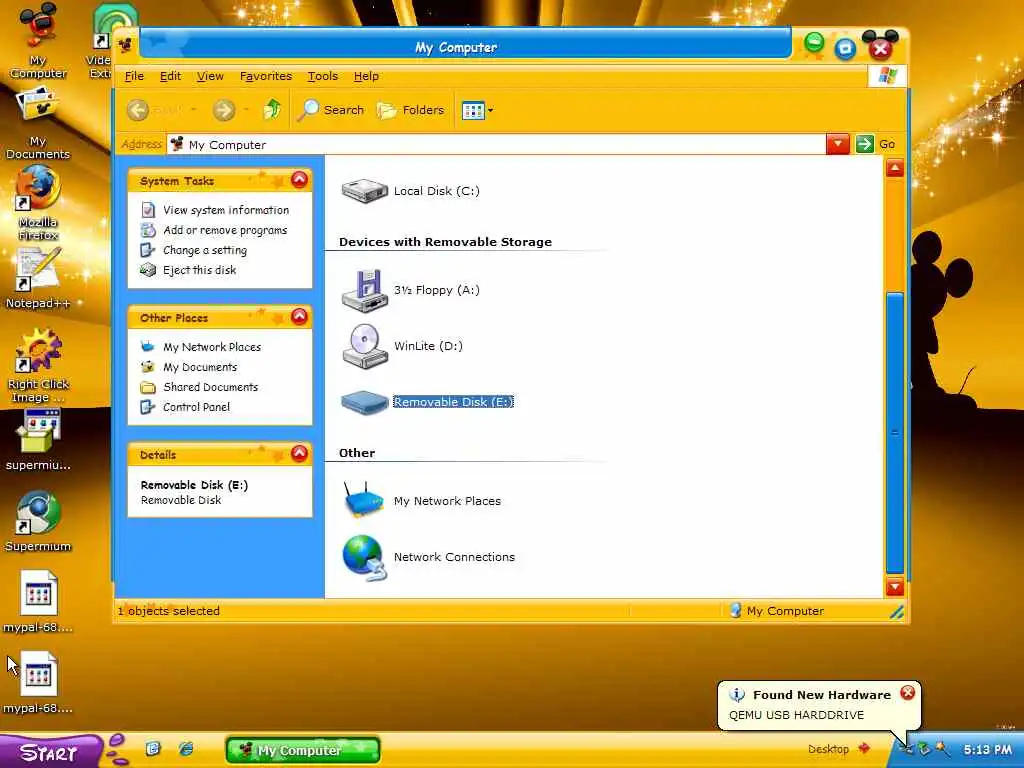1024x768 pixels.
Task: Click the Start button
Action: [x=50, y=752]
